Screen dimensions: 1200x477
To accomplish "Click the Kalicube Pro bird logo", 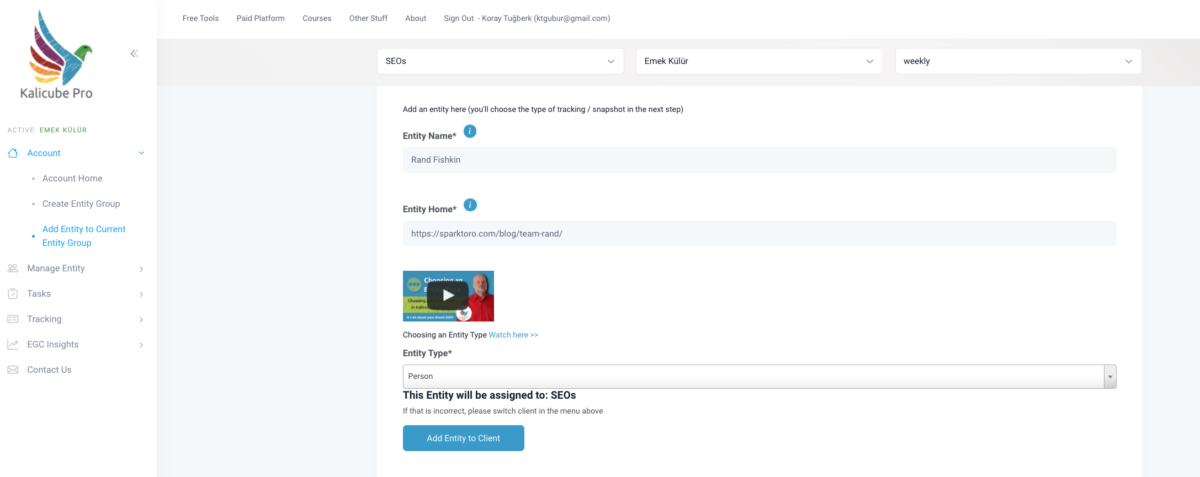I will (60, 47).
